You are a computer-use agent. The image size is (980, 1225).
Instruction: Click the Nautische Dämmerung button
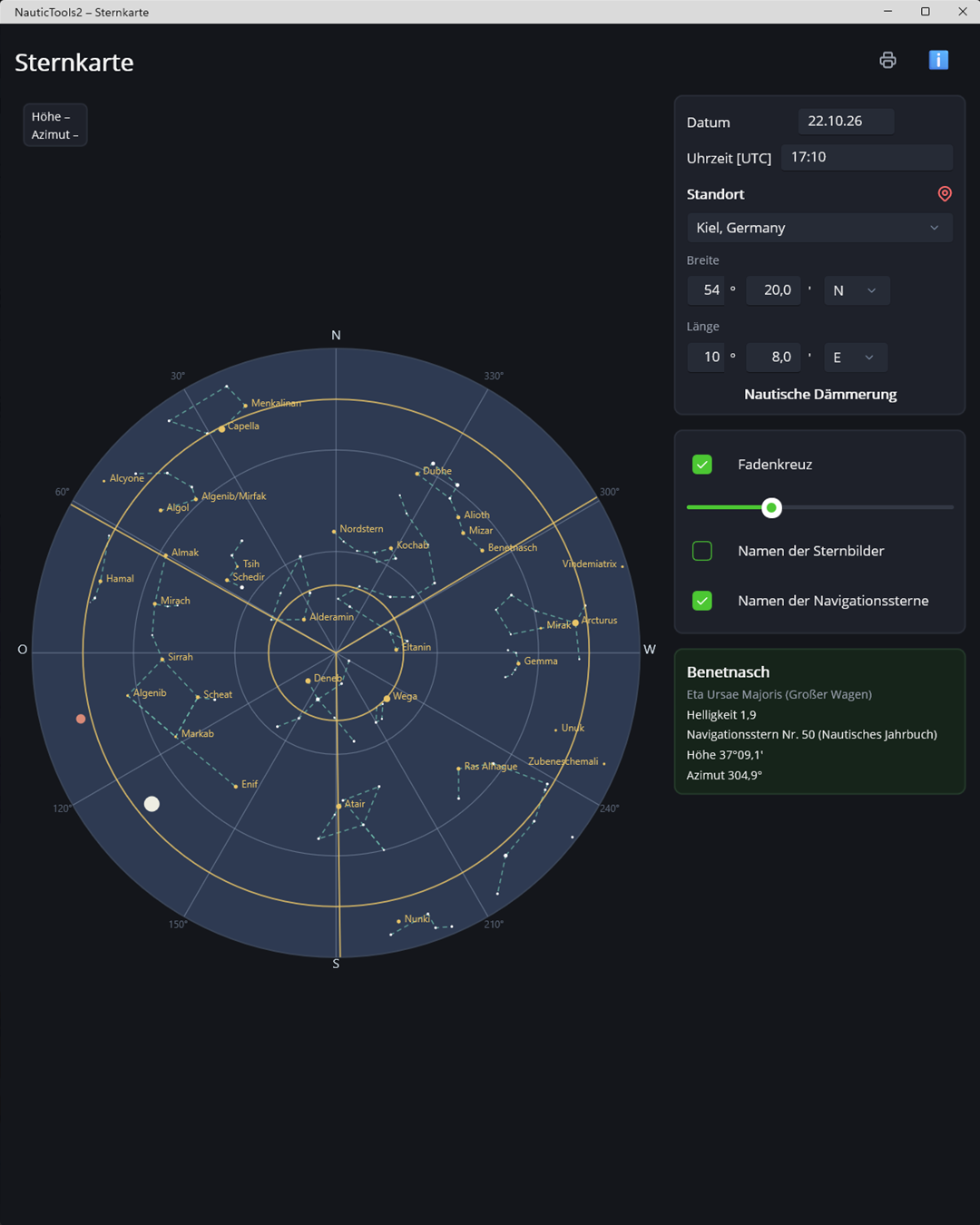[820, 394]
